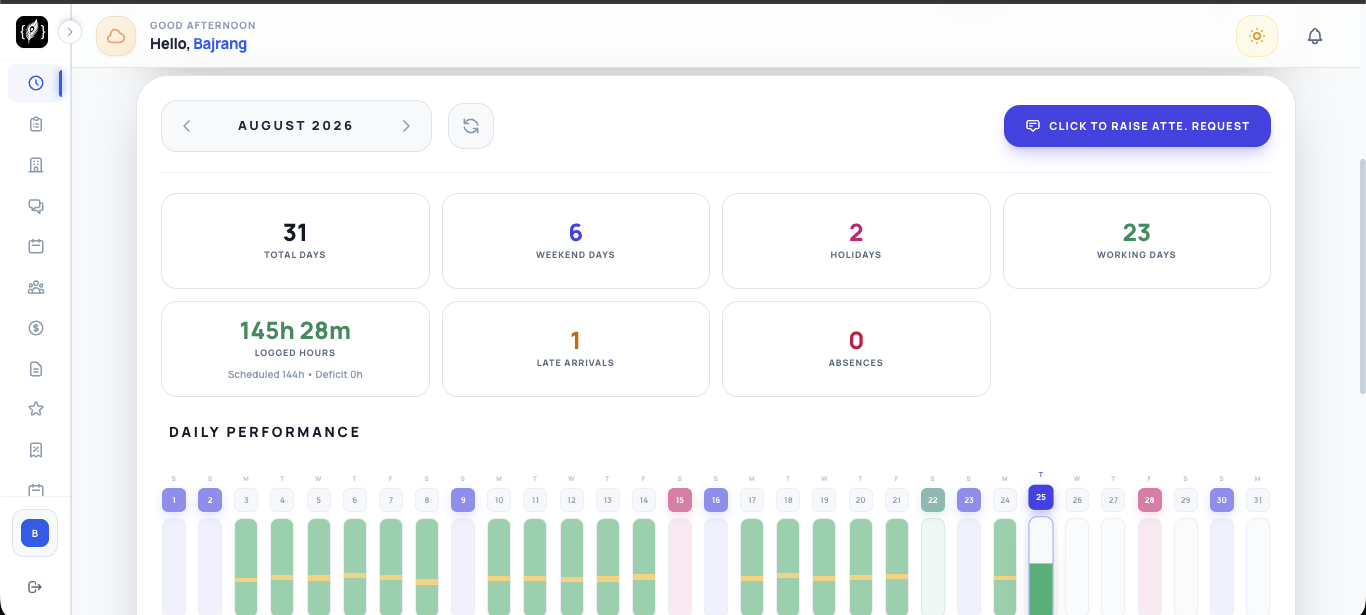This screenshot has width=1366, height=615.
Task: Click the Bajrang name link in greeting
Action: 220,44
